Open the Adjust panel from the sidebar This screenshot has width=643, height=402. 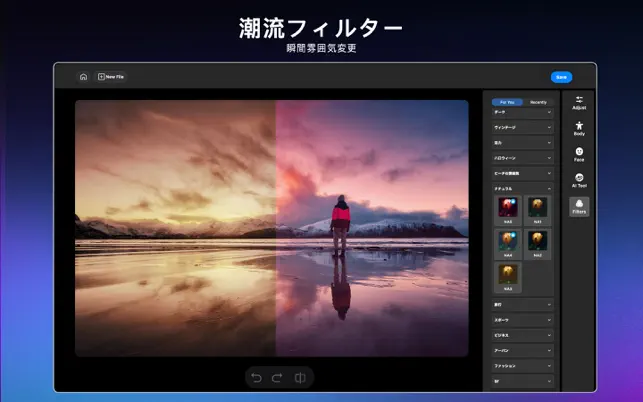pos(579,103)
